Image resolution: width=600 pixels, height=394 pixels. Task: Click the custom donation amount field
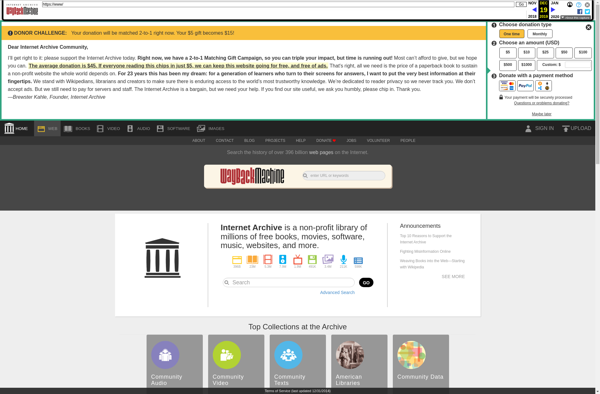[577, 65]
